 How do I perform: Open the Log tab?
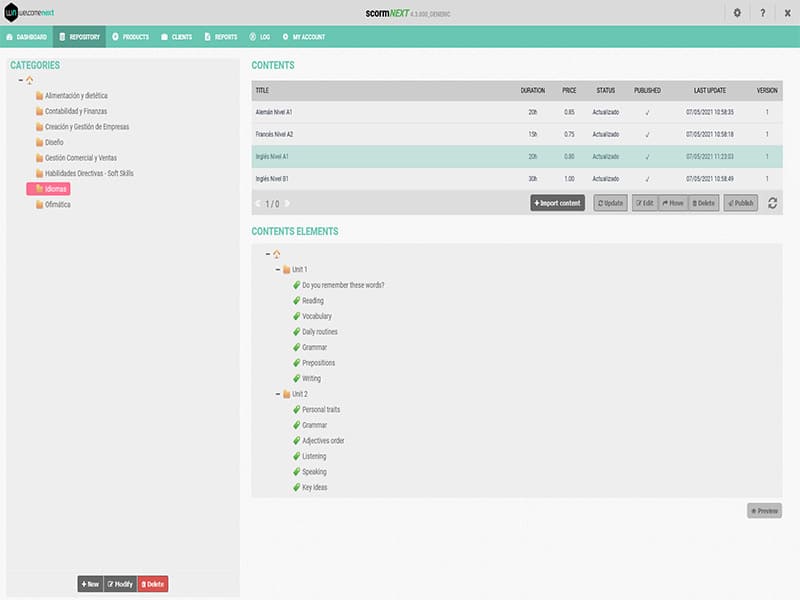[x=260, y=37]
